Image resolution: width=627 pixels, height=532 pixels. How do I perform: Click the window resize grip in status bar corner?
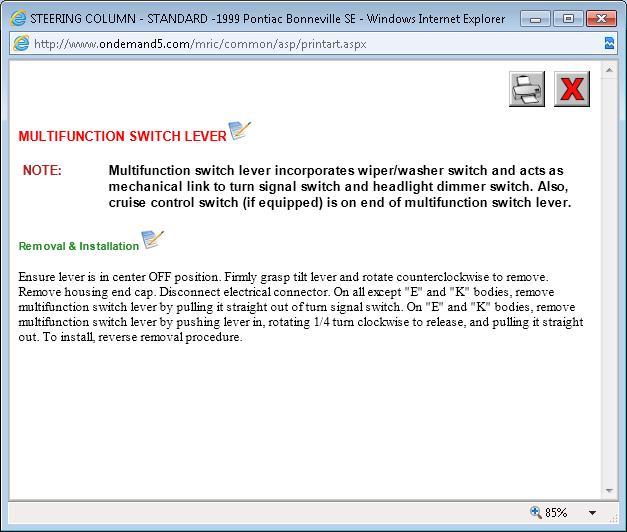coord(613,518)
